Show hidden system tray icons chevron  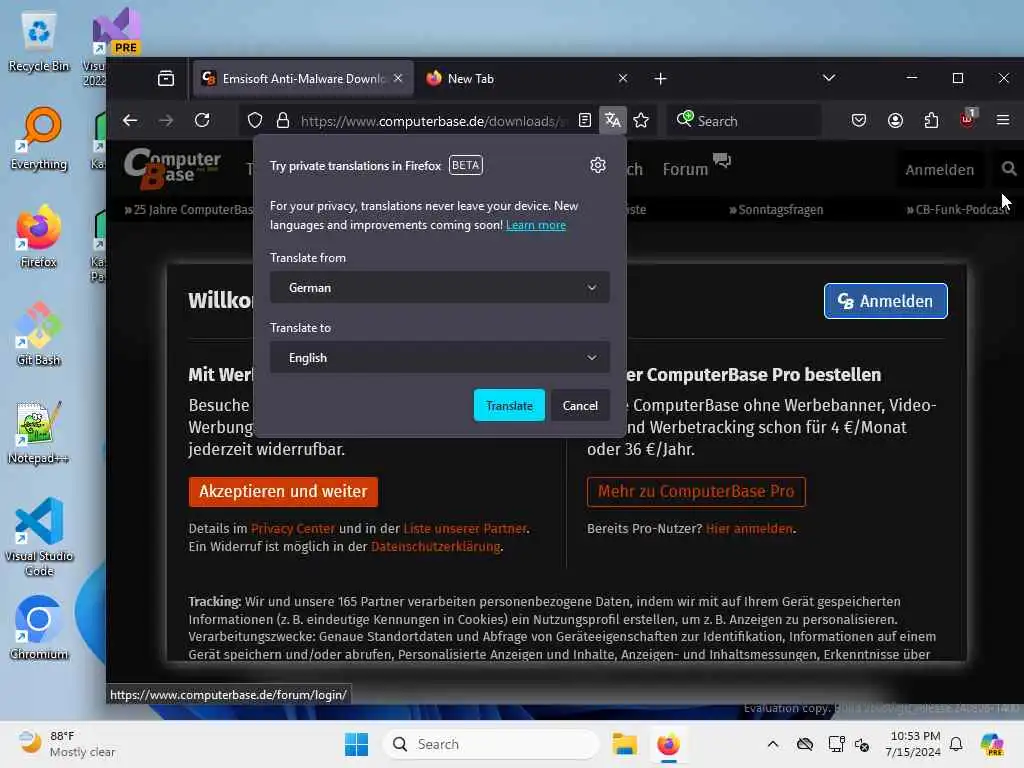pyautogui.click(x=773, y=744)
